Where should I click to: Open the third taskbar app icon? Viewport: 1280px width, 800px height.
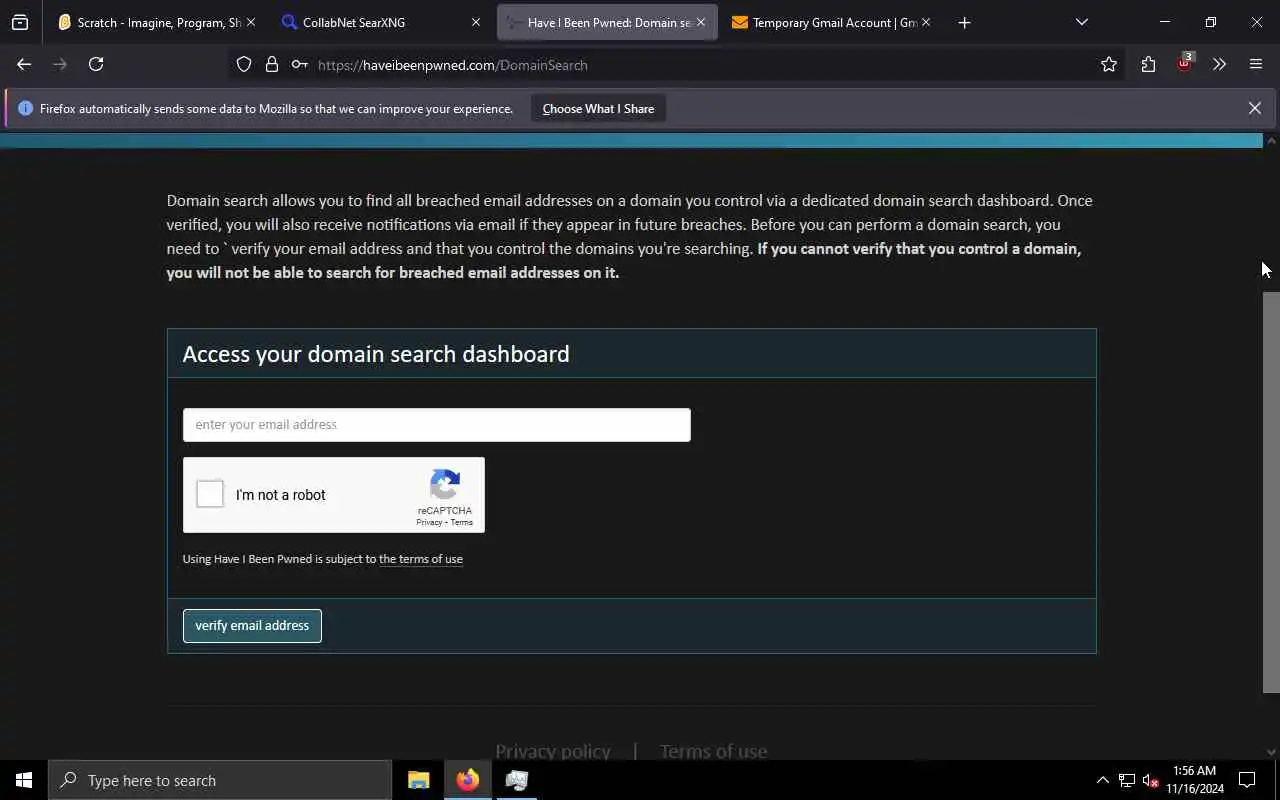click(516, 780)
